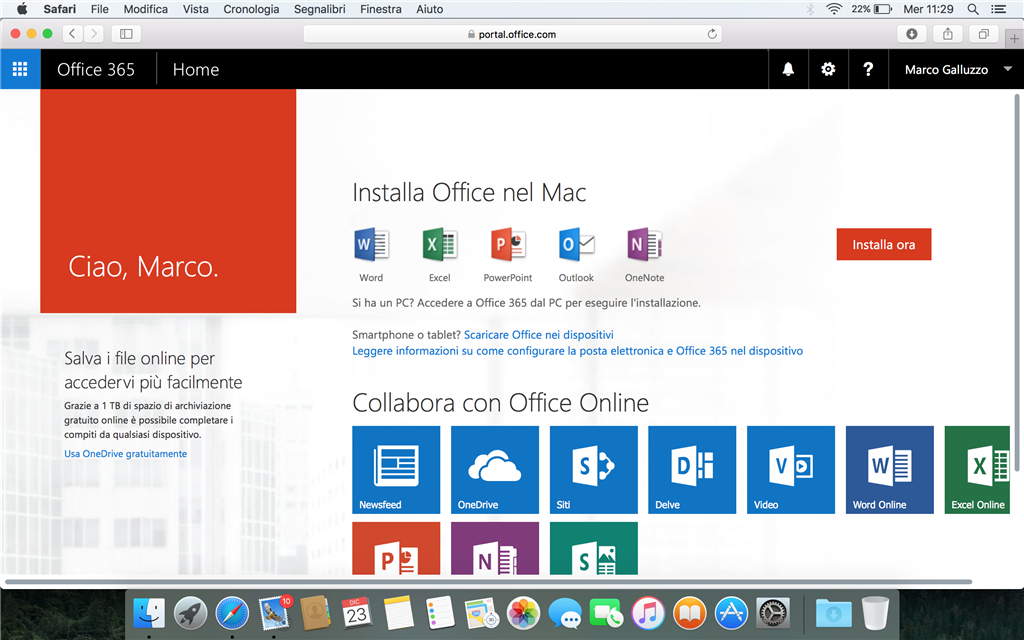Image resolution: width=1024 pixels, height=640 pixels.
Task: Click Safari's share icon
Action: [948, 34]
